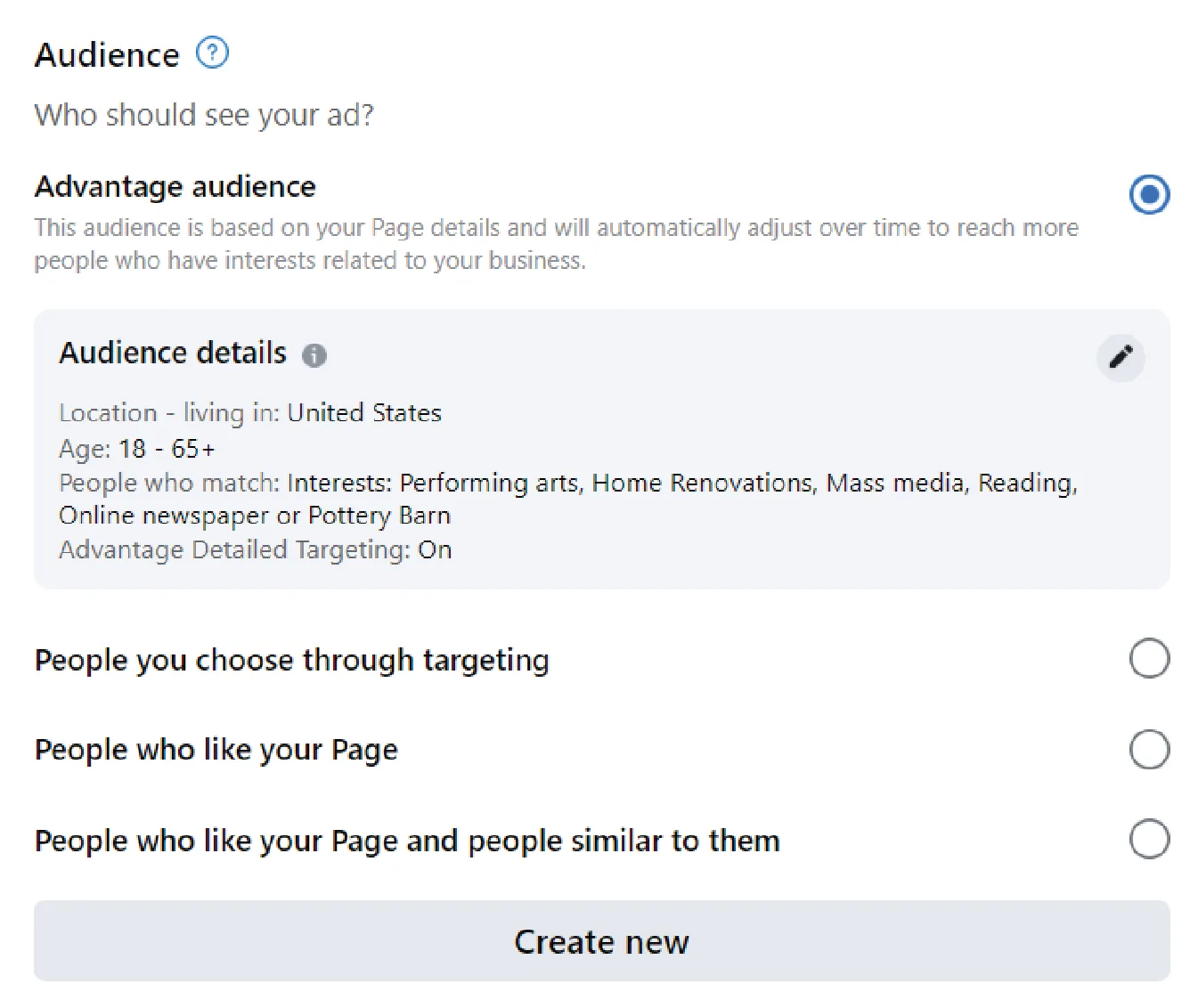Screen dimensions: 1198x1008
Task: Edit audience details with the pencil icon
Action: (x=1121, y=357)
